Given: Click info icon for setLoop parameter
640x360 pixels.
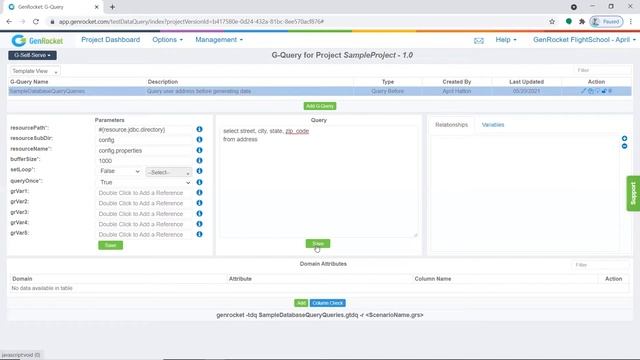Looking at the screenshot, I should tap(199, 171).
